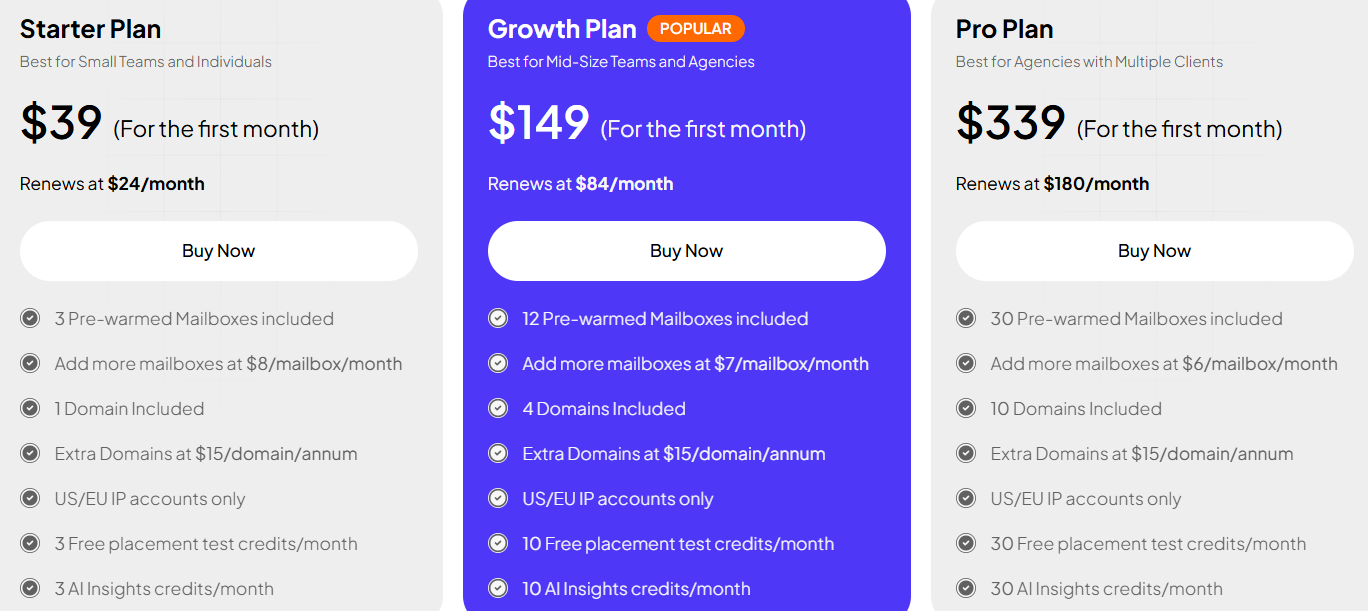Click checkmark icon beside 12 Pre-warmed Mailboxes
The image size is (1368, 611).
tap(498, 318)
